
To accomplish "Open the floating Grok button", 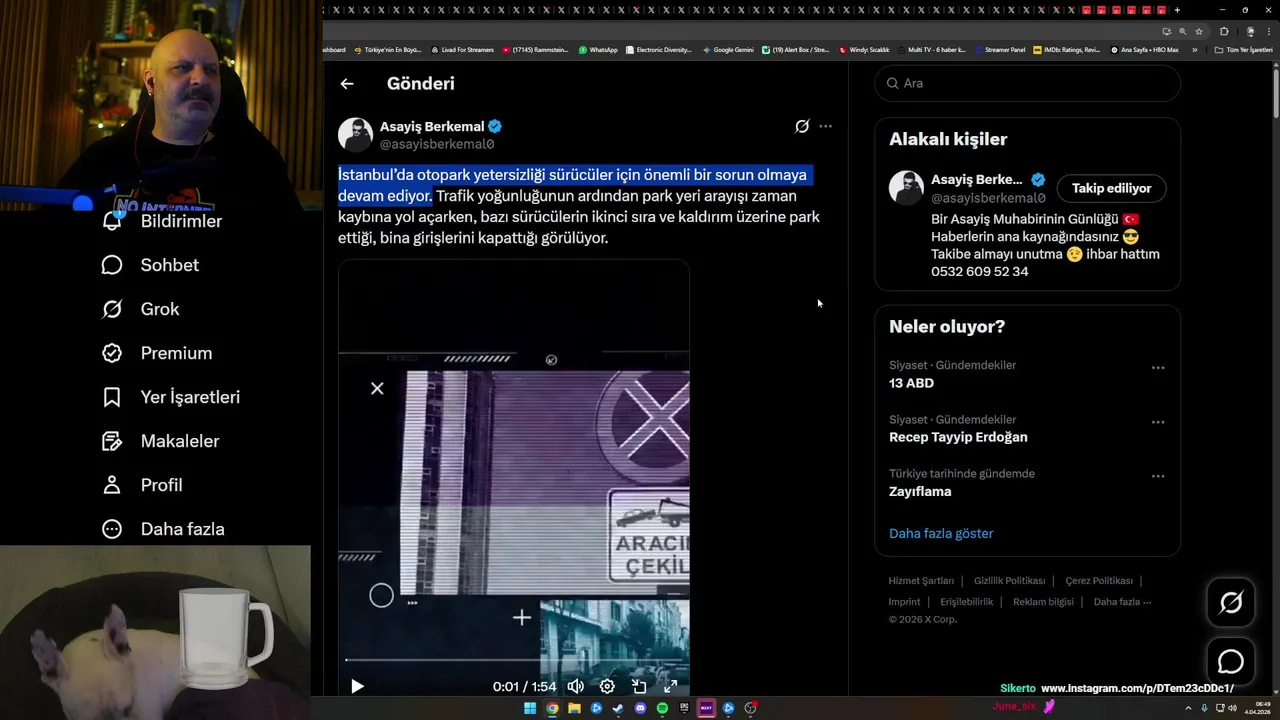I will 1231,602.
